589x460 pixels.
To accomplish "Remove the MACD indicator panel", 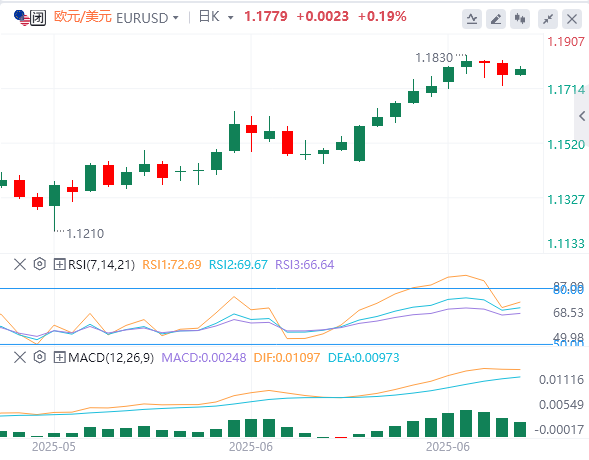I will pyautogui.click(x=20, y=357).
